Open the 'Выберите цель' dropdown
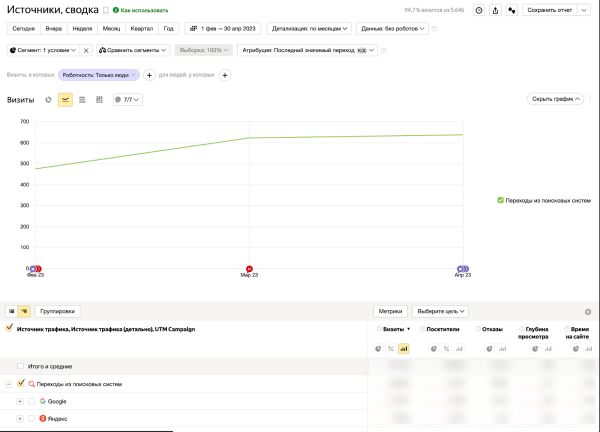Viewport: 600px width, 432px height. (441, 312)
